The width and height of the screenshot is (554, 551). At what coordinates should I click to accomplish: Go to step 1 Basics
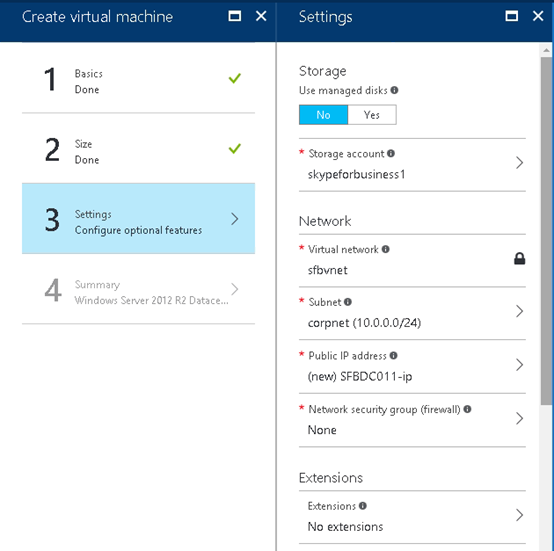coord(138,78)
